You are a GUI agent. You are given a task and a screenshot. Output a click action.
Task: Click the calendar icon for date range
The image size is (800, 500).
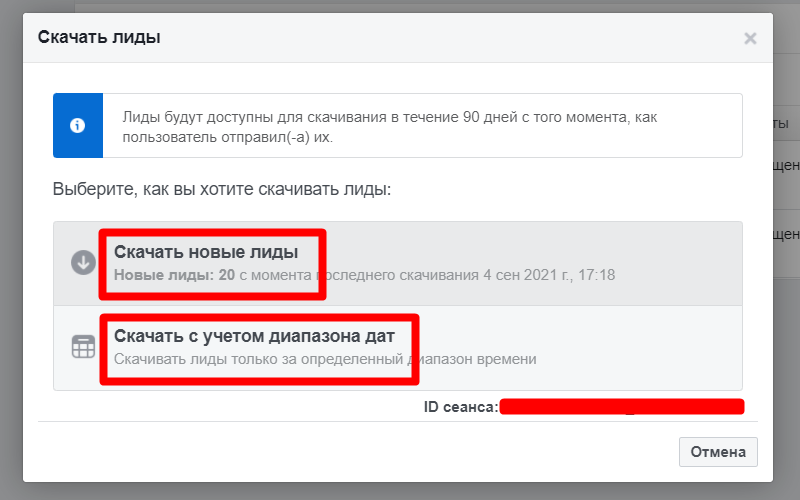(x=82, y=347)
